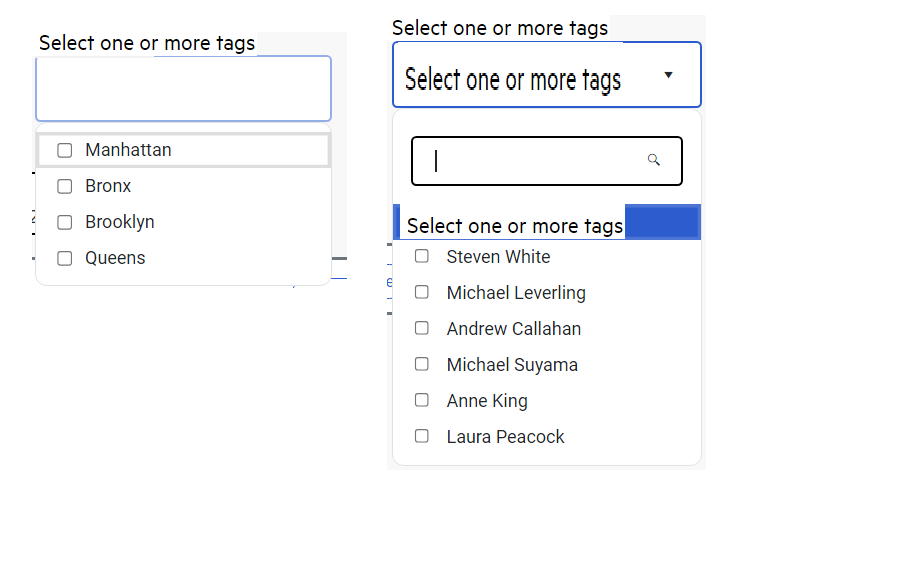This screenshot has width=922, height=580.
Task: Toggle the Michael Leverling checkbox
Action: 422,292
